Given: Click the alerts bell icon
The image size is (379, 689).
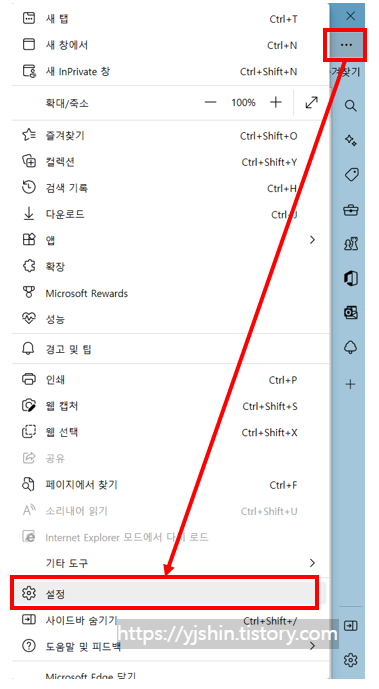Looking at the screenshot, I should (x=28, y=349).
